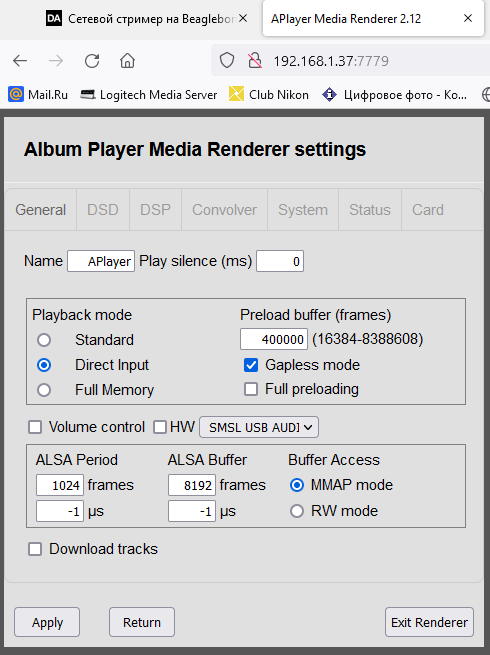Select the Full Memory playback mode
This screenshot has width=490, height=655.
(x=44, y=390)
